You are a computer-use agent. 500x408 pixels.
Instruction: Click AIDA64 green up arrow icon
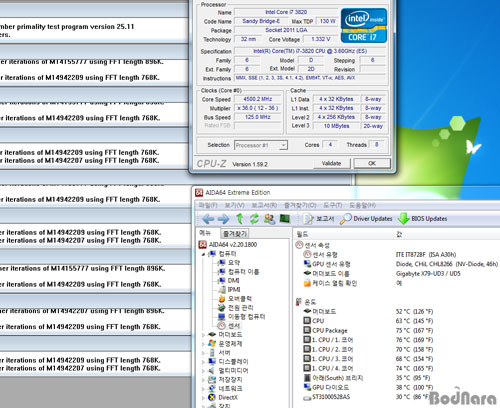pyautogui.click(x=239, y=219)
